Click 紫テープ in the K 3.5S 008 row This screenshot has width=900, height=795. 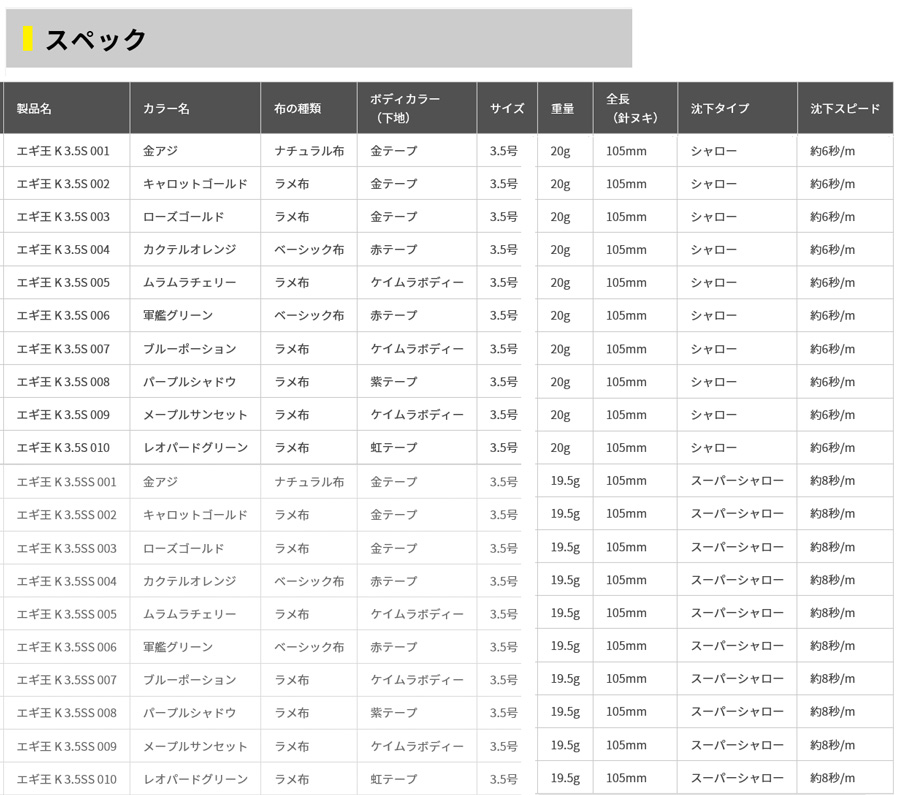click(394, 382)
